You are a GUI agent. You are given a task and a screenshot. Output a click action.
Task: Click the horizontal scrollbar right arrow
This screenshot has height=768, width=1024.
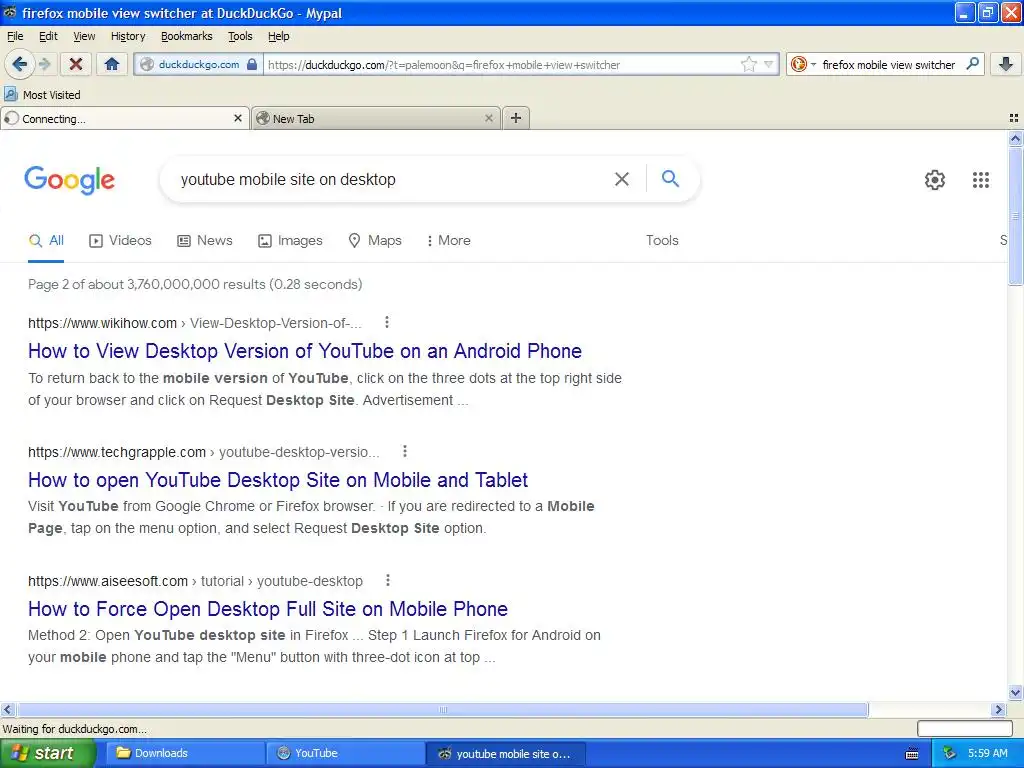click(x=997, y=709)
